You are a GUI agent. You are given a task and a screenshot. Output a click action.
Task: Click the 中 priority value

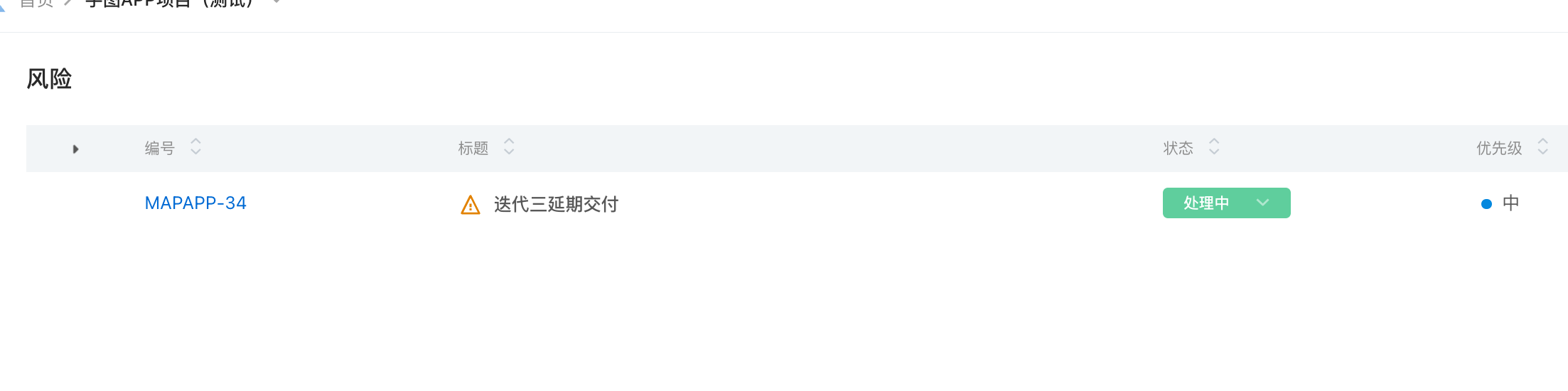pyautogui.click(x=1511, y=203)
